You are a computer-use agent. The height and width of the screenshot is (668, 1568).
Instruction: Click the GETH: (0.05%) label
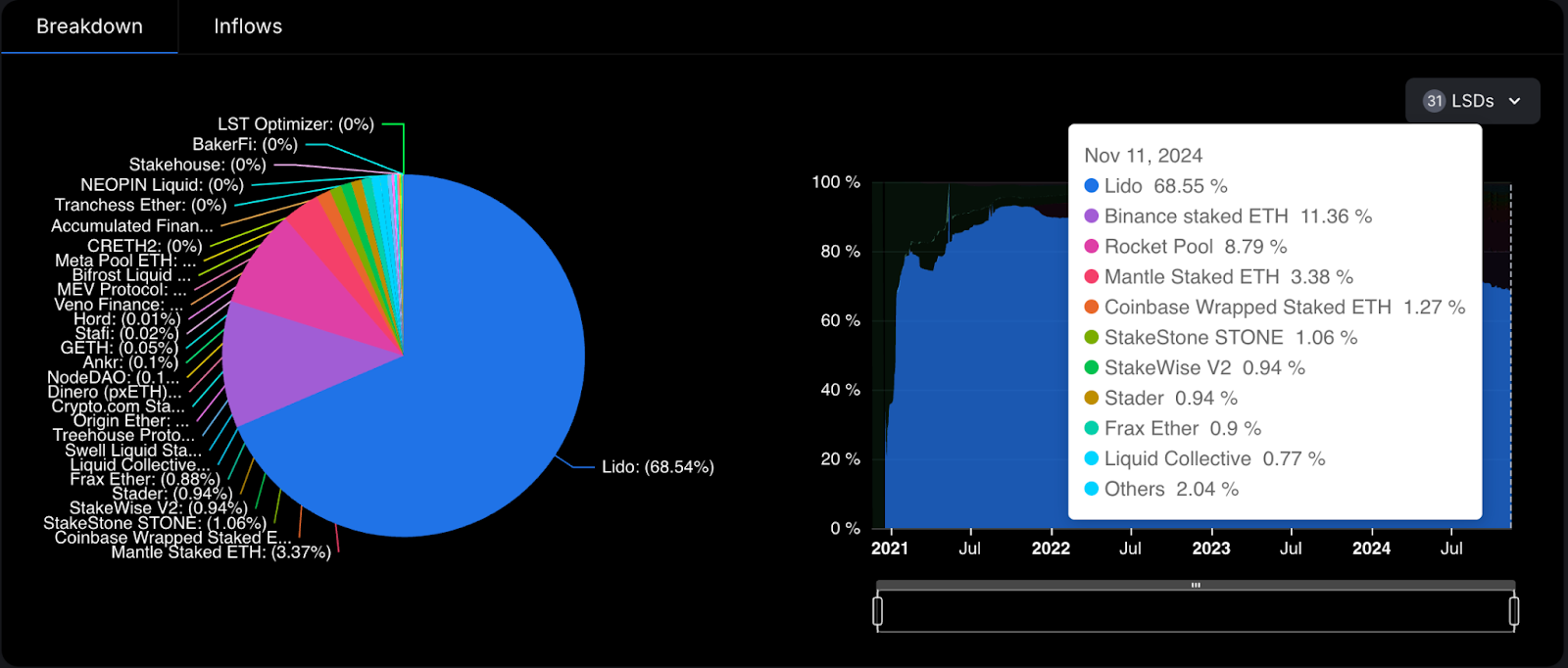coord(120,348)
